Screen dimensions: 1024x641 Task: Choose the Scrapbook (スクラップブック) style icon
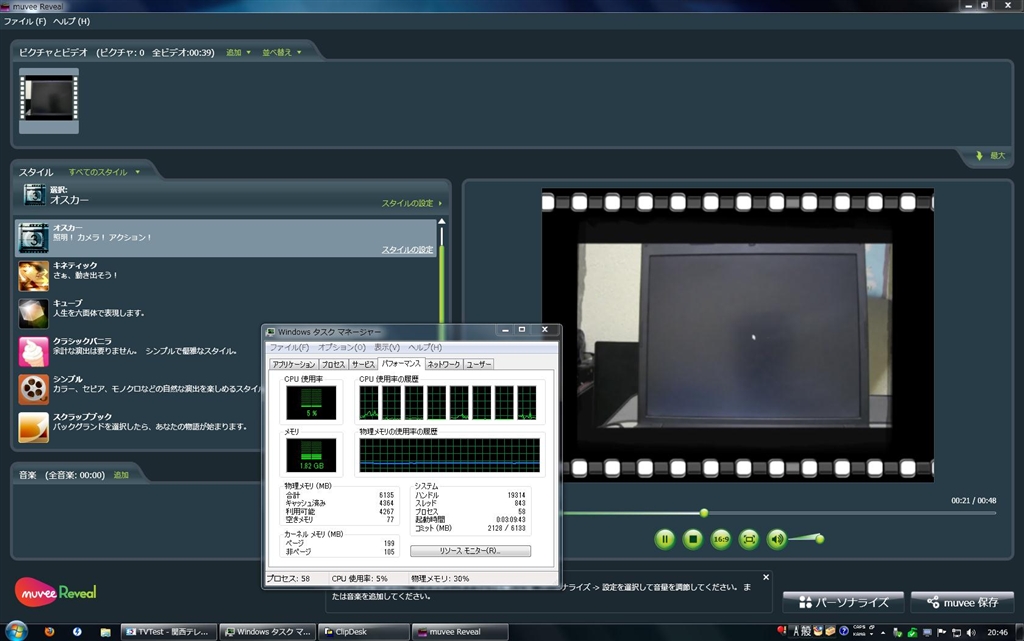[x=33, y=427]
